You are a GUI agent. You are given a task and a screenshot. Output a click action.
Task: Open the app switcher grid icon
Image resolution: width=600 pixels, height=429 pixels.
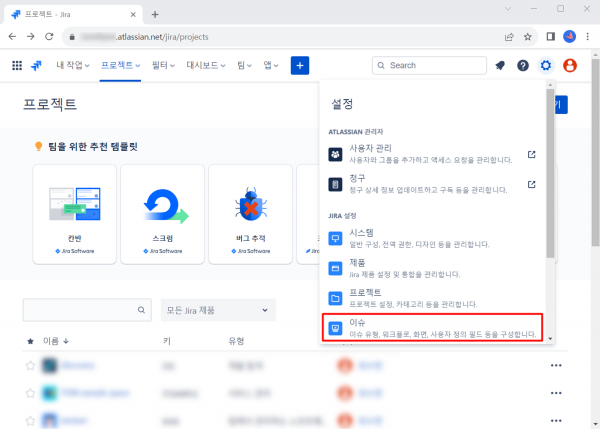click(x=17, y=65)
